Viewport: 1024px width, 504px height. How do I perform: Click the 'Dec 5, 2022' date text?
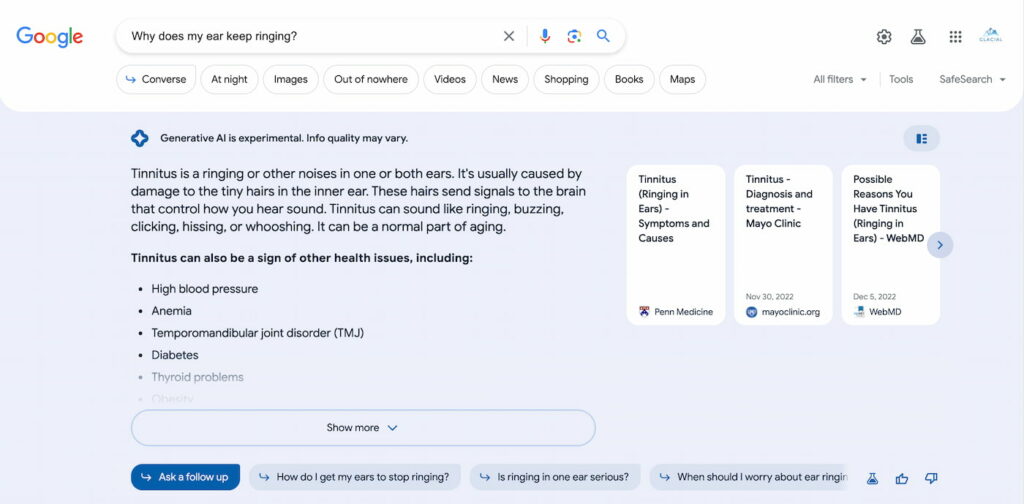click(x=874, y=297)
